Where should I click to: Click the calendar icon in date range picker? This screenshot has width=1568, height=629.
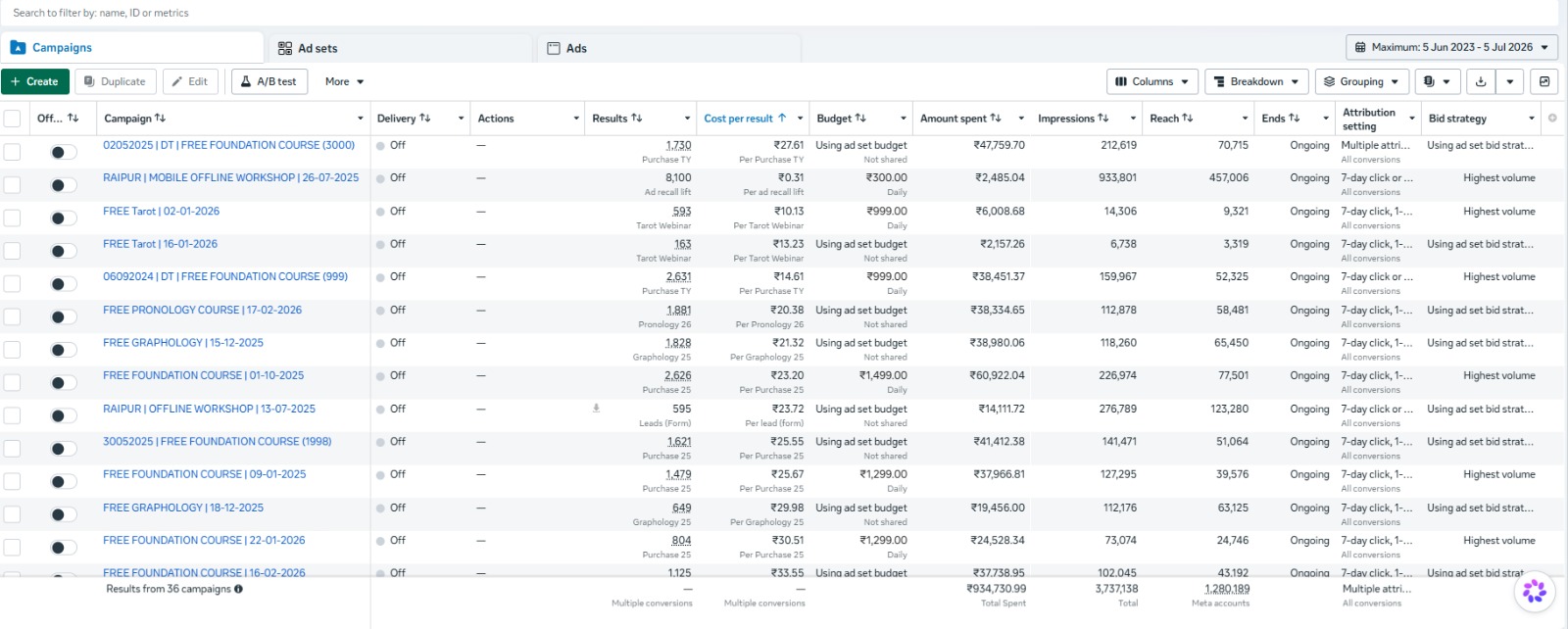(x=1360, y=47)
